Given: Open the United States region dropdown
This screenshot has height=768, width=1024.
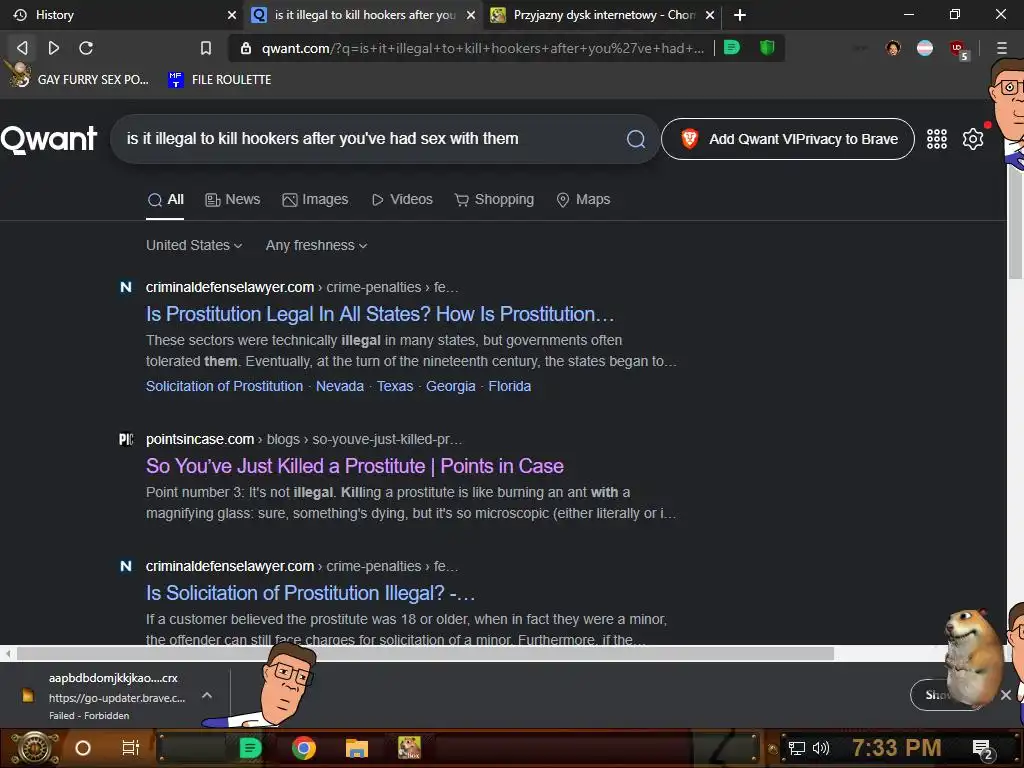Looking at the screenshot, I should (194, 246).
